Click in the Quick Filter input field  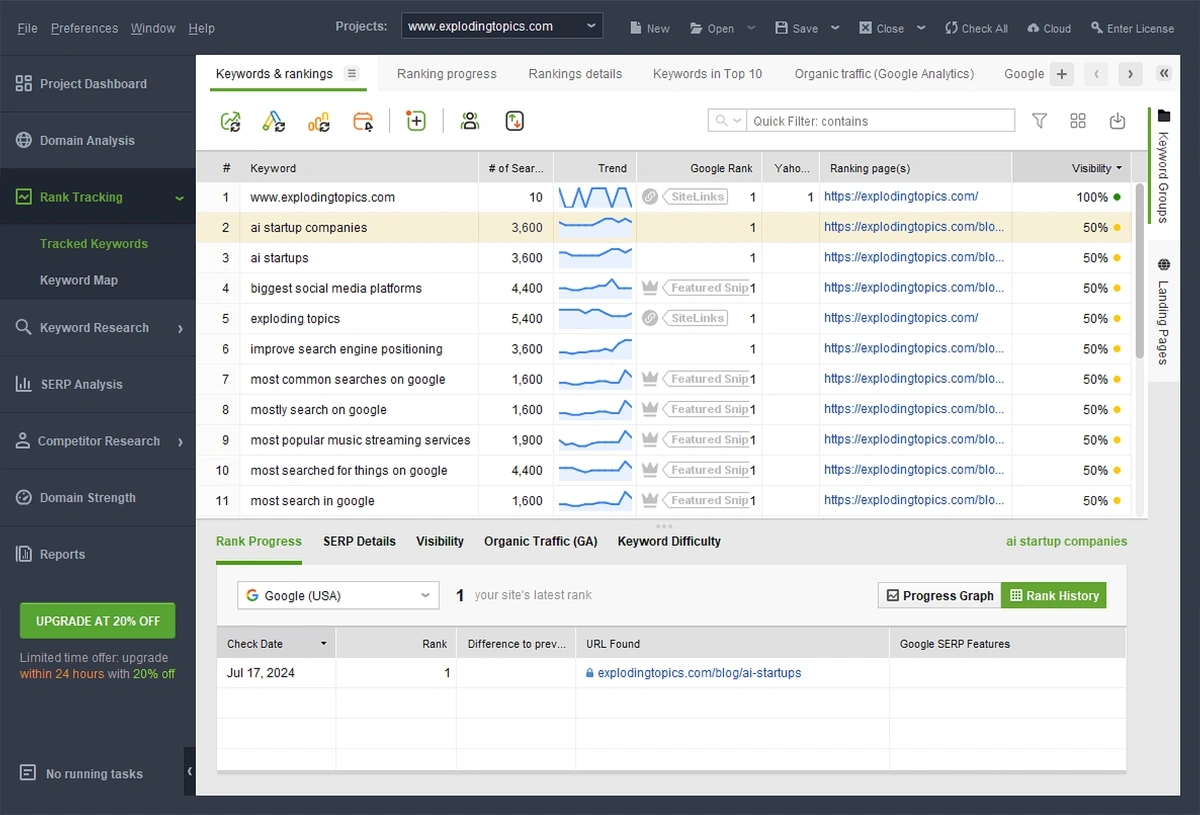881,121
